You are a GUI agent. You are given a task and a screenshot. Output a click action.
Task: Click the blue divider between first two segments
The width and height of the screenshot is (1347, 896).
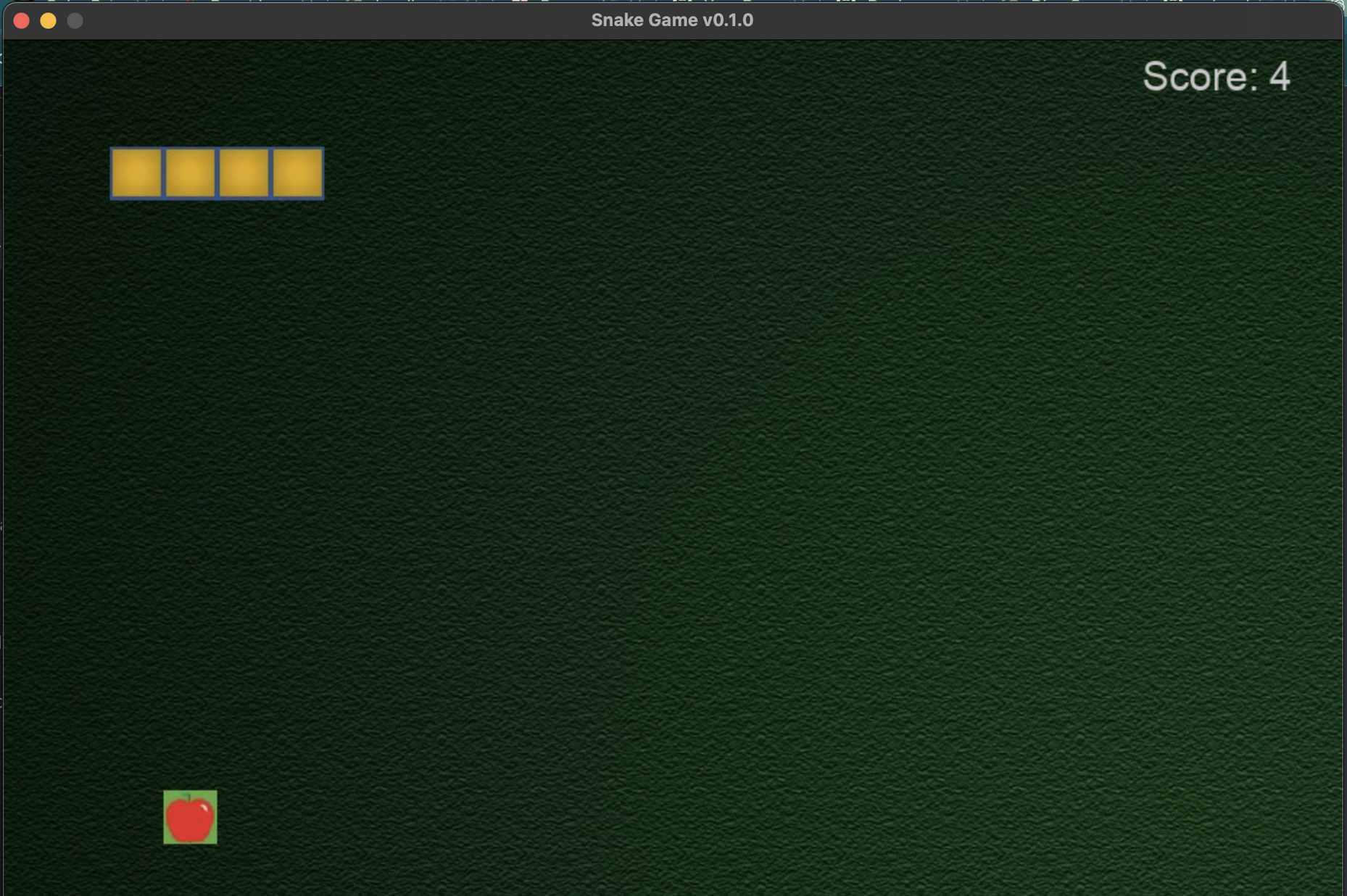(x=164, y=173)
